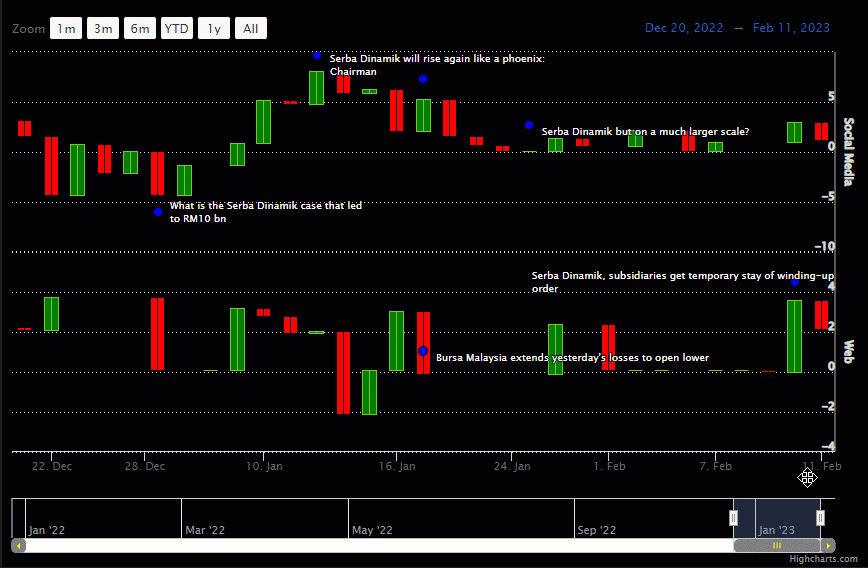This screenshot has height=568, width=868.
Task: Click the 24. Jan axis label
Action: click(x=512, y=466)
